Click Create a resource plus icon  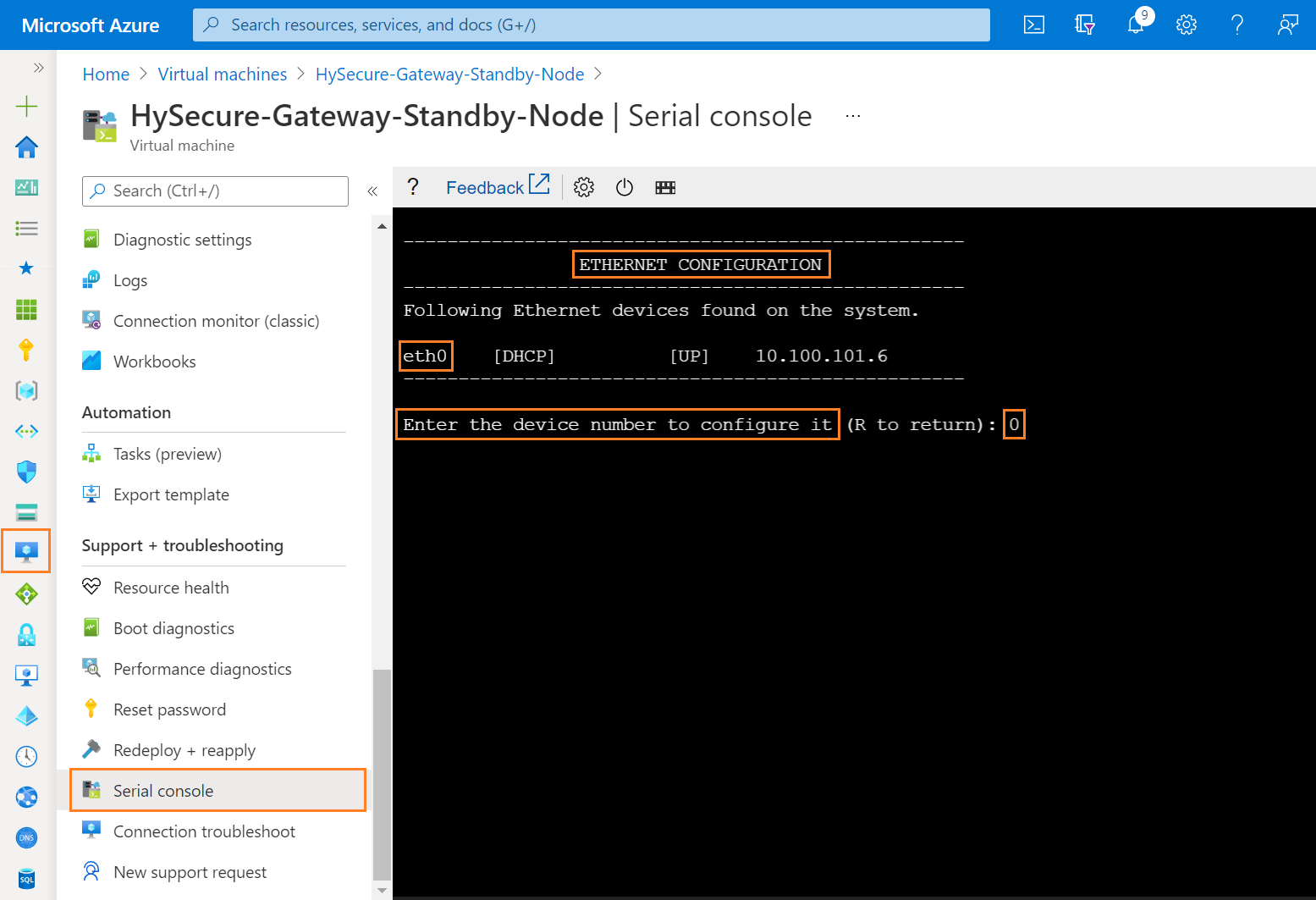pos(27,106)
